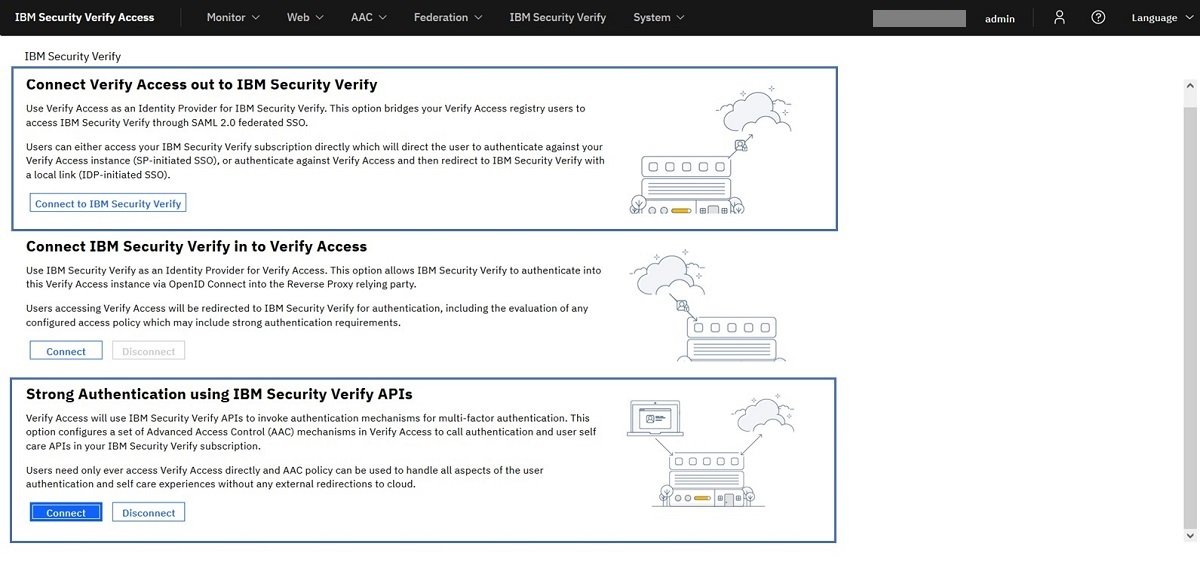The width and height of the screenshot is (1200, 571).
Task: Click Disconnect under Strong Authentication section
Action: tap(149, 512)
